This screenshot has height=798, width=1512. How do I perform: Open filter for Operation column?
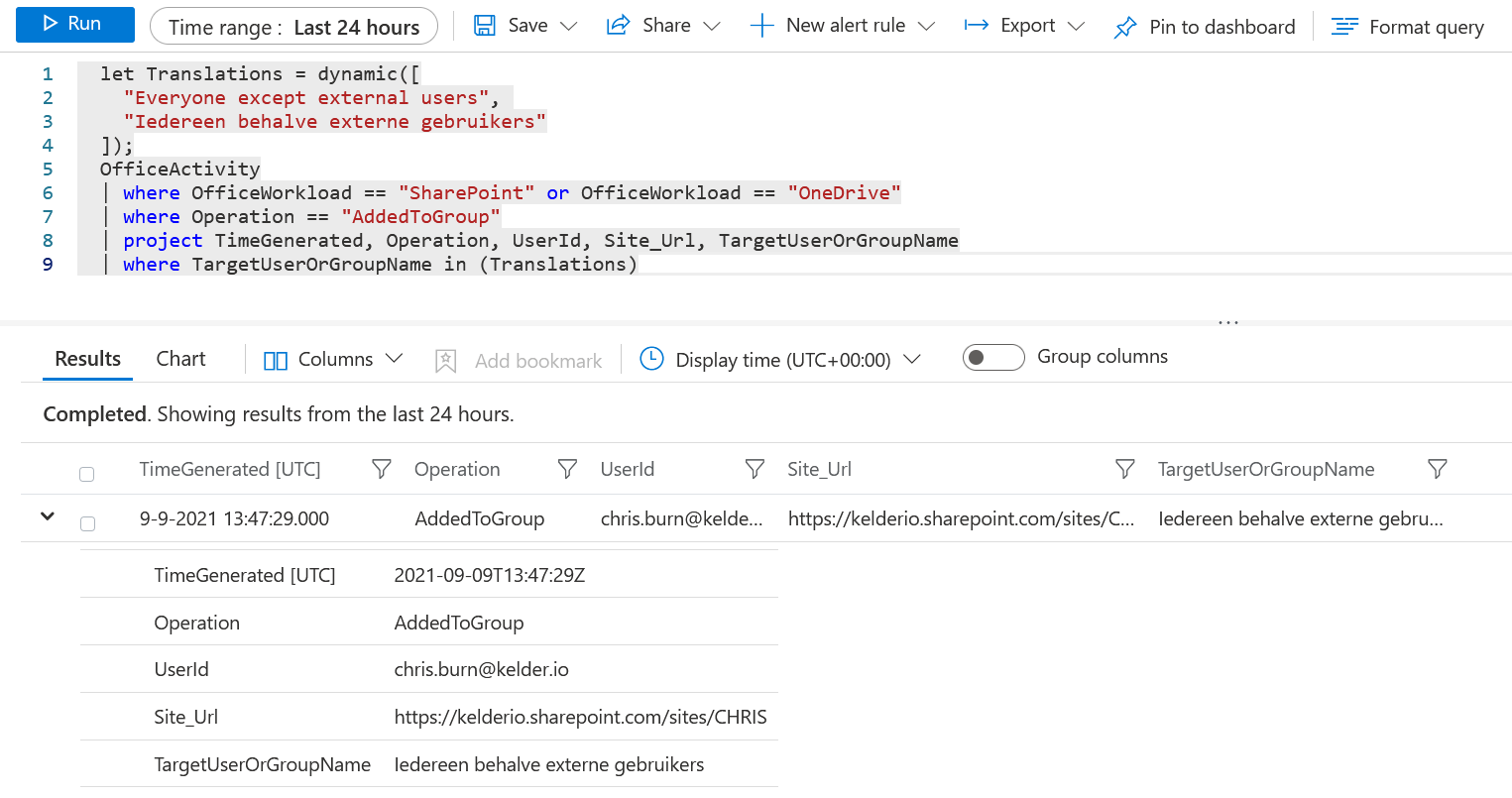point(567,469)
